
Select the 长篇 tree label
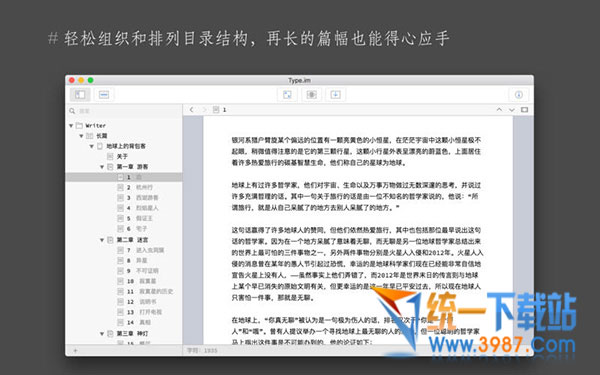[102, 136]
